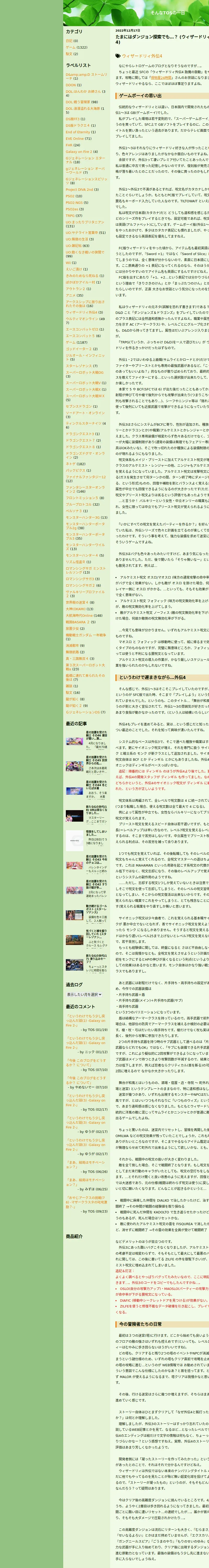Screen dimensions: 209x1568
Task: Open the Galaxy on Fire 2 label
Action: coord(79,152)
